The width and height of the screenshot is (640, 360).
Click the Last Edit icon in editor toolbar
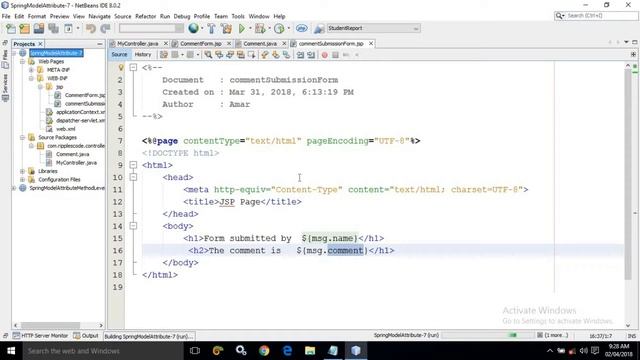[164, 55]
